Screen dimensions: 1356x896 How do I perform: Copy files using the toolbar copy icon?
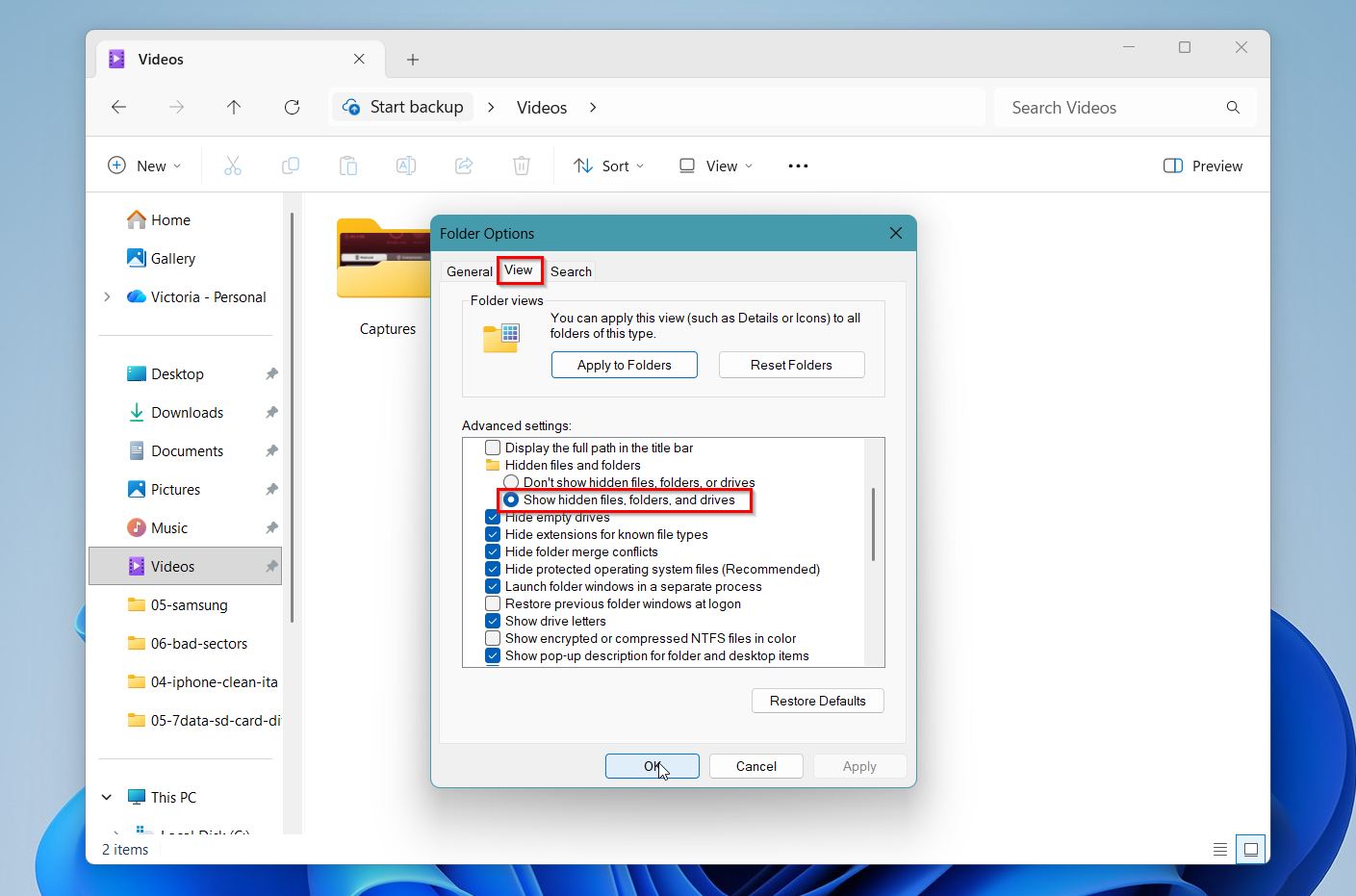click(291, 165)
